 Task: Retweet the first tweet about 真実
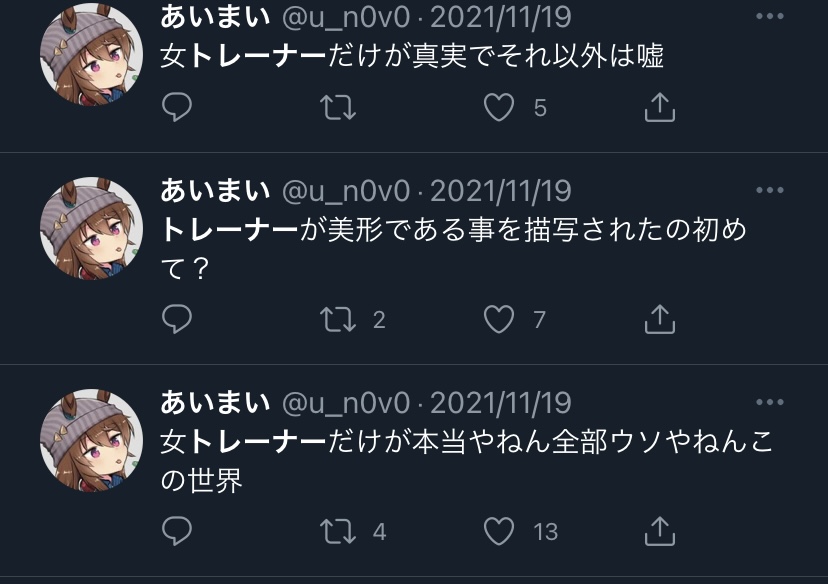pyautogui.click(x=338, y=107)
